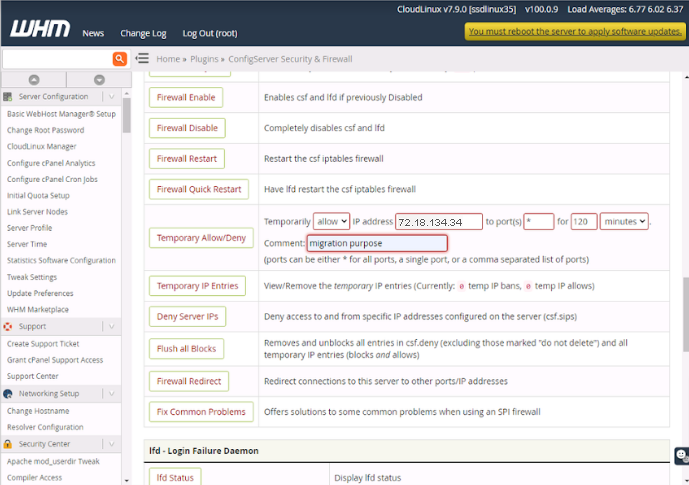The height and width of the screenshot is (485, 689).
Task: Click the Temporary IP Entries button
Action: tap(197, 286)
